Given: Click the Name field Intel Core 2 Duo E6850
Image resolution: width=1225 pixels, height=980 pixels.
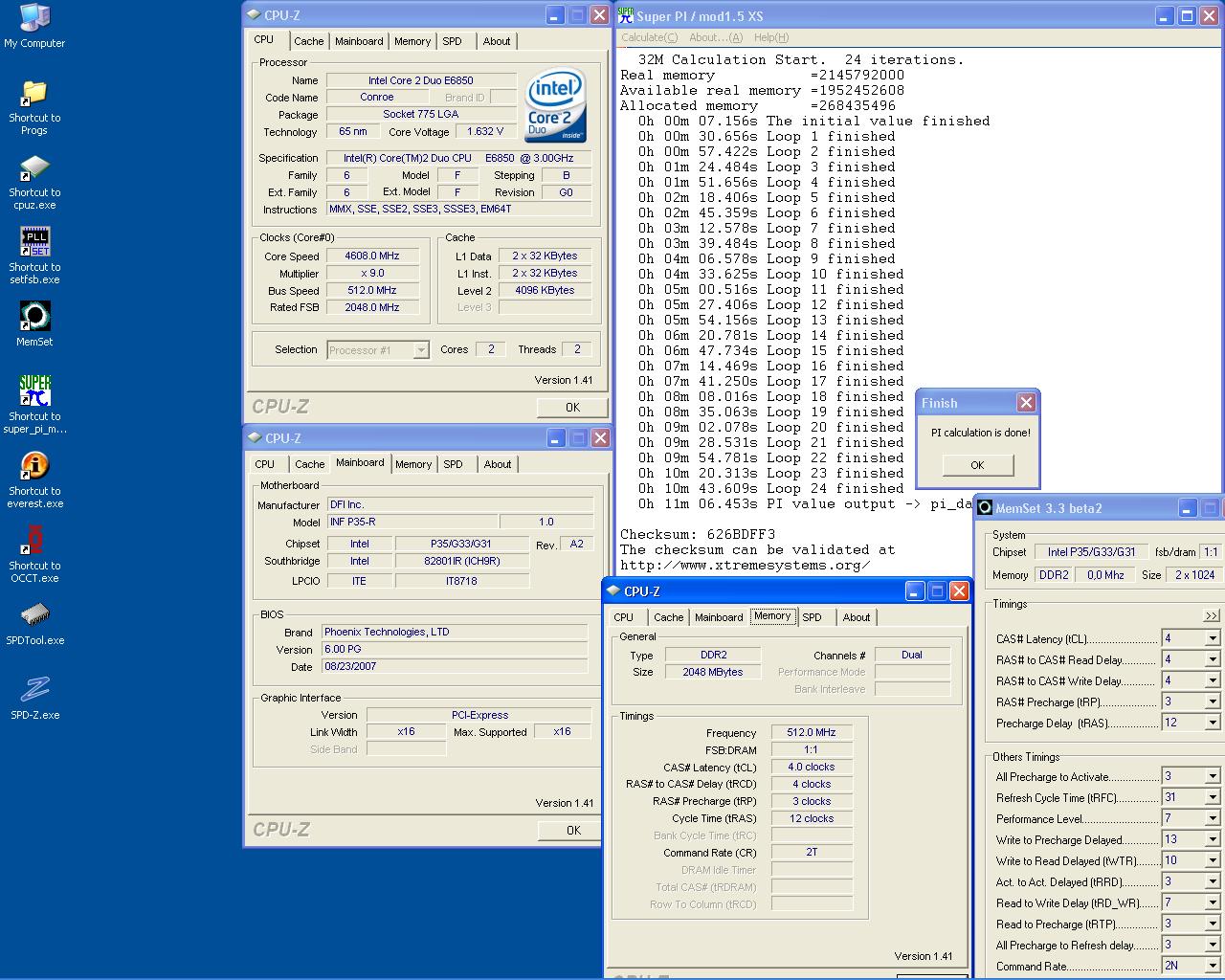Looking at the screenshot, I should pos(421,80).
